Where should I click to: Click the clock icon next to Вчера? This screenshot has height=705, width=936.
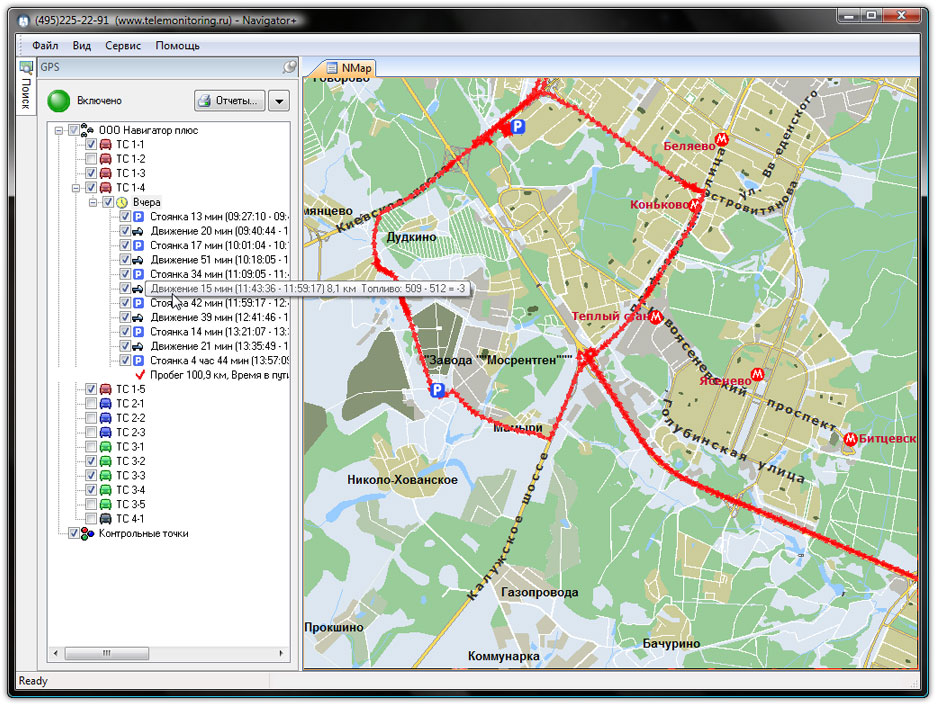pyautogui.click(x=122, y=202)
